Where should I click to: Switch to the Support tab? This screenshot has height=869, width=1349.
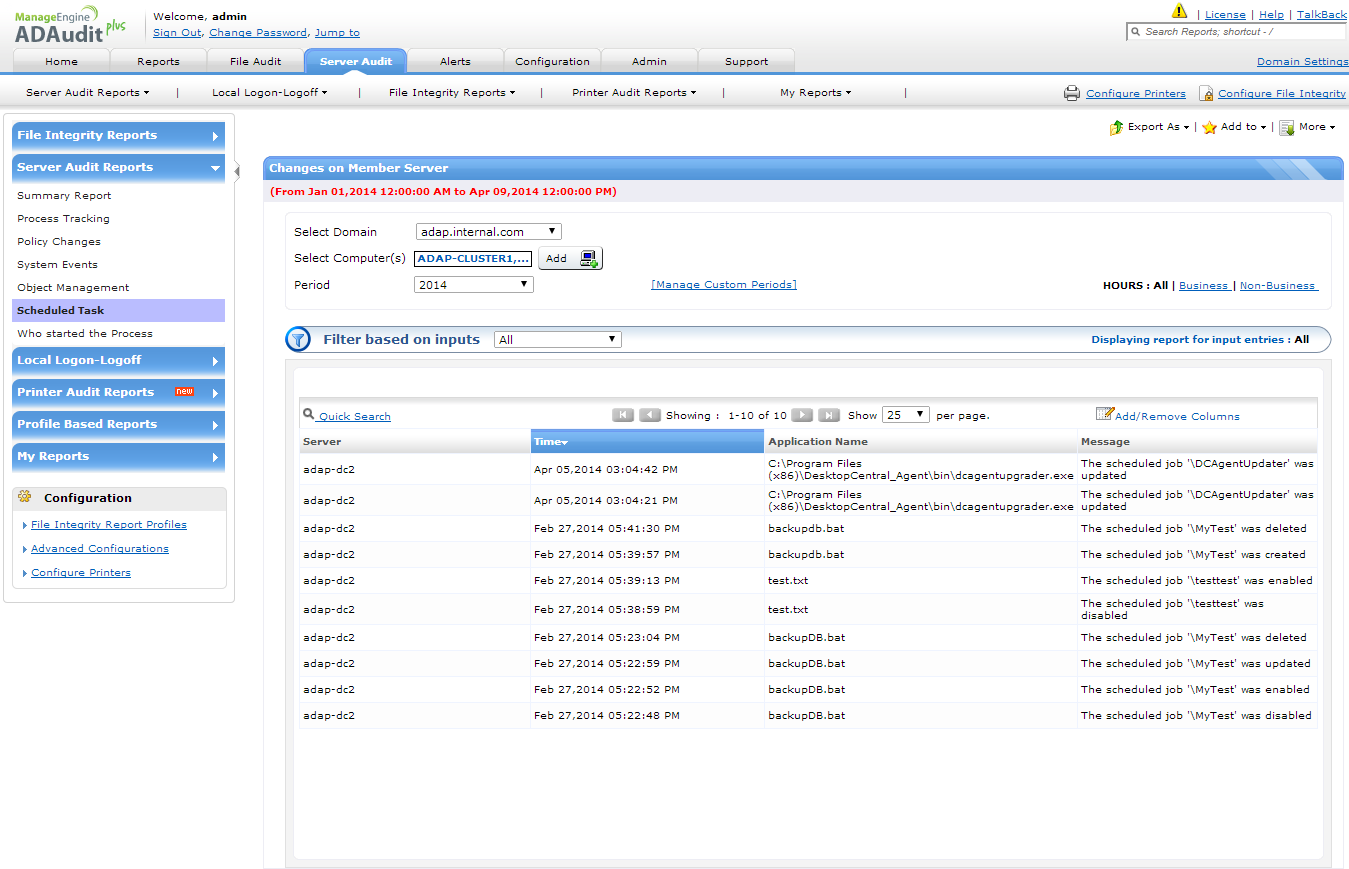pos(746,61)
